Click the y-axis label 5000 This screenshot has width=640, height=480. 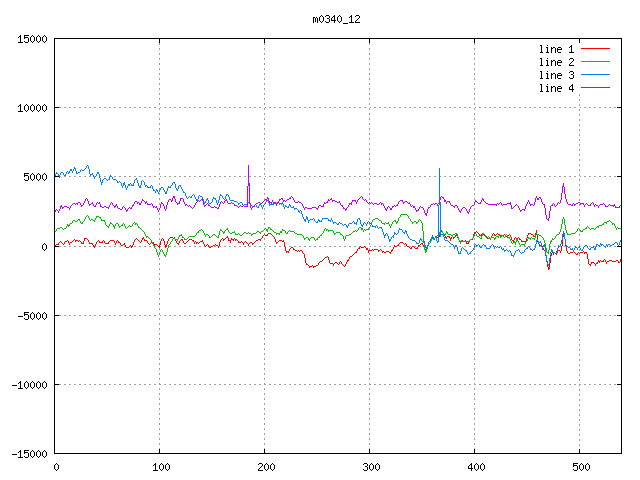(x=34, y=177)
